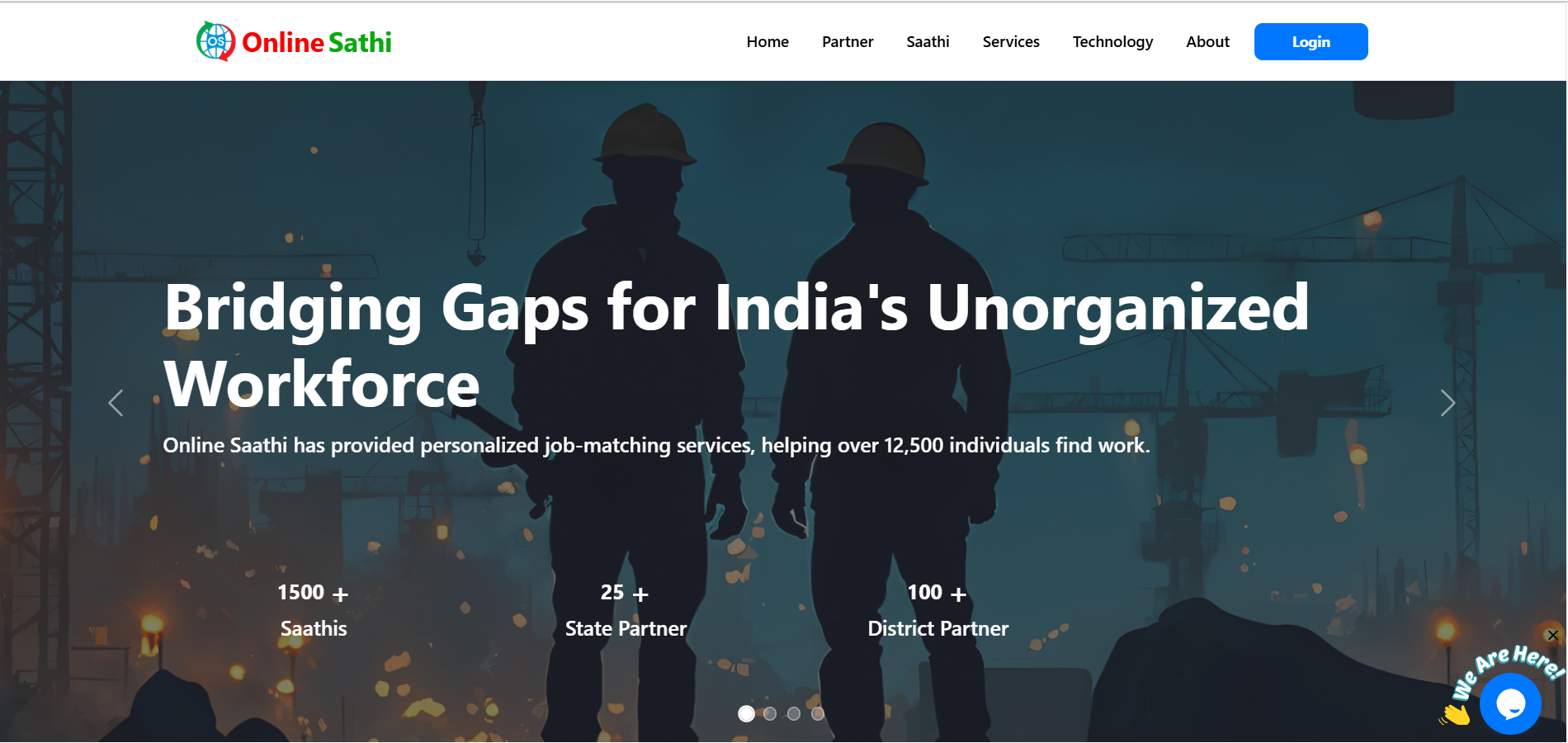This screenshot has height=743, width=1568.
Task: Go to previous slide with left arrow
Action: (x=116, y=403)
